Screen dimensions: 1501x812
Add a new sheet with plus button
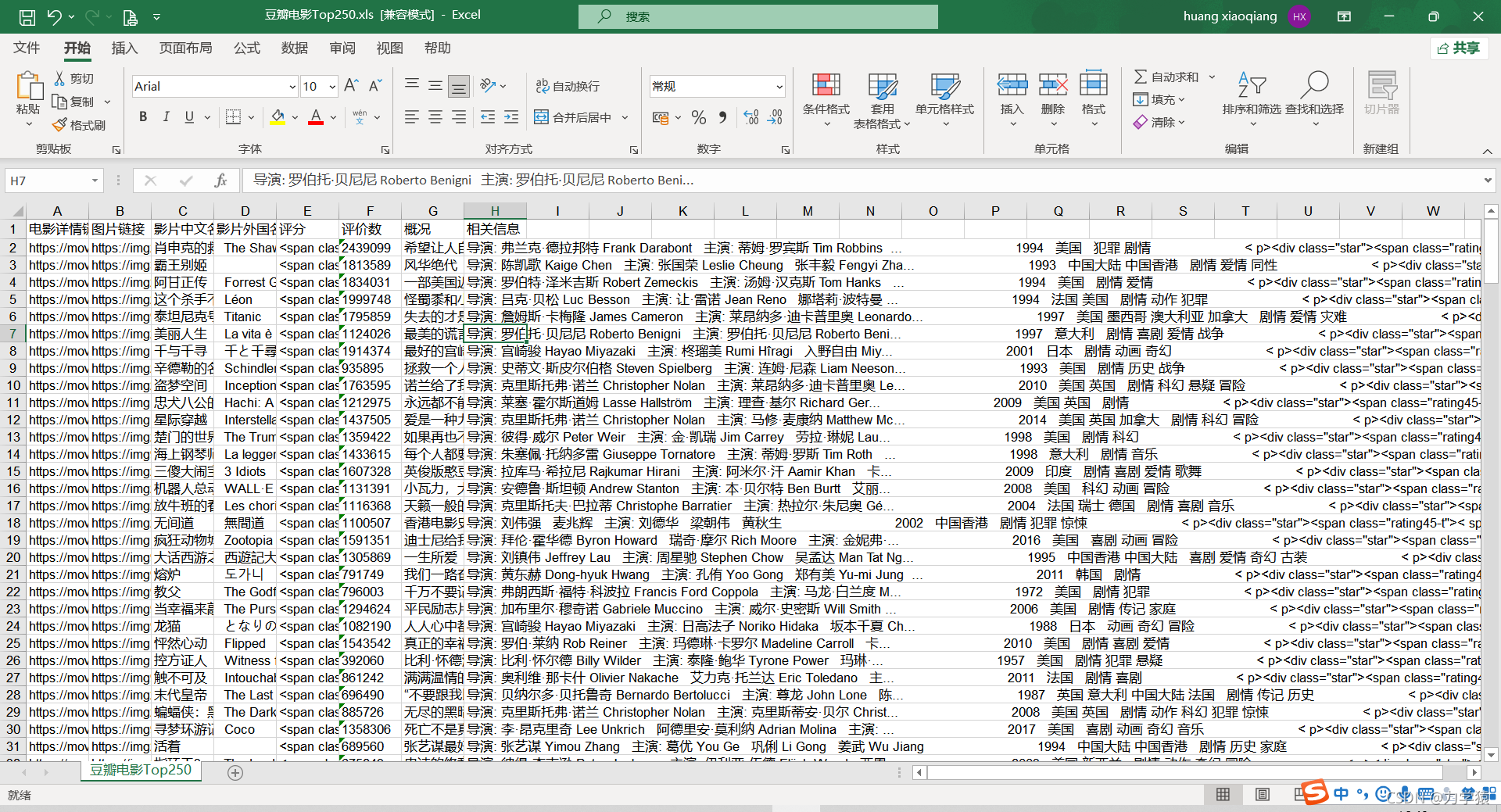(235, 772)
